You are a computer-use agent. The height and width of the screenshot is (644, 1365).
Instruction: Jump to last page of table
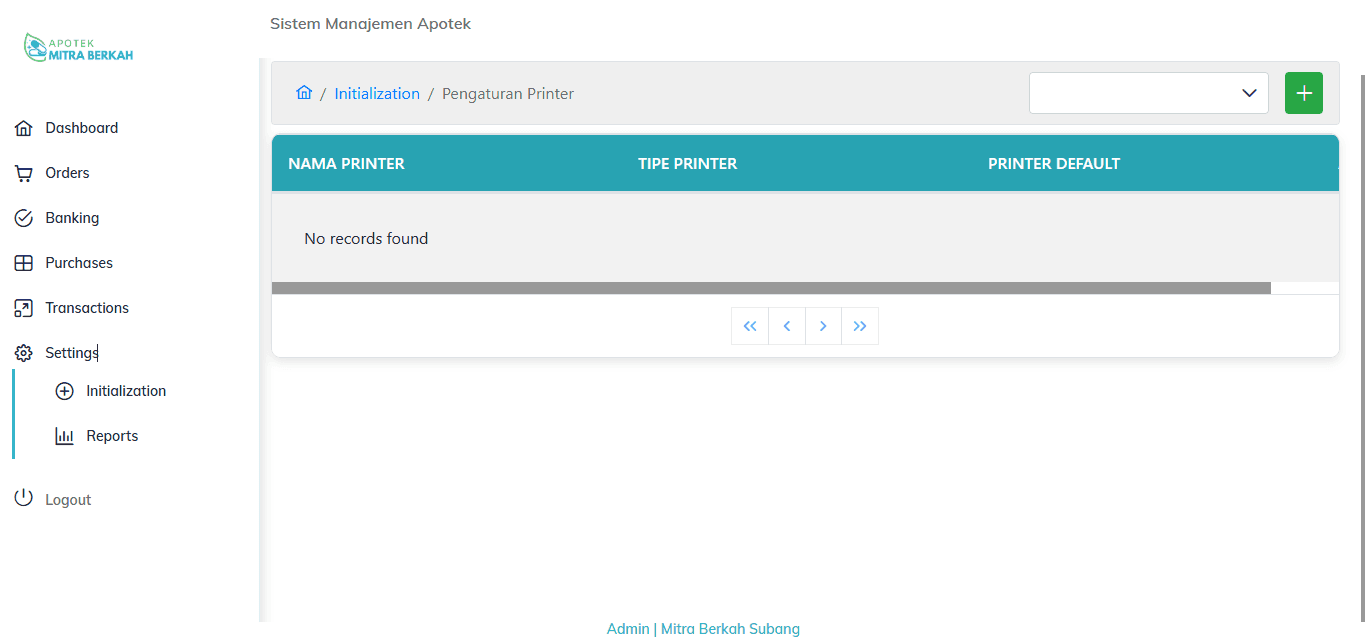point(860,326)
